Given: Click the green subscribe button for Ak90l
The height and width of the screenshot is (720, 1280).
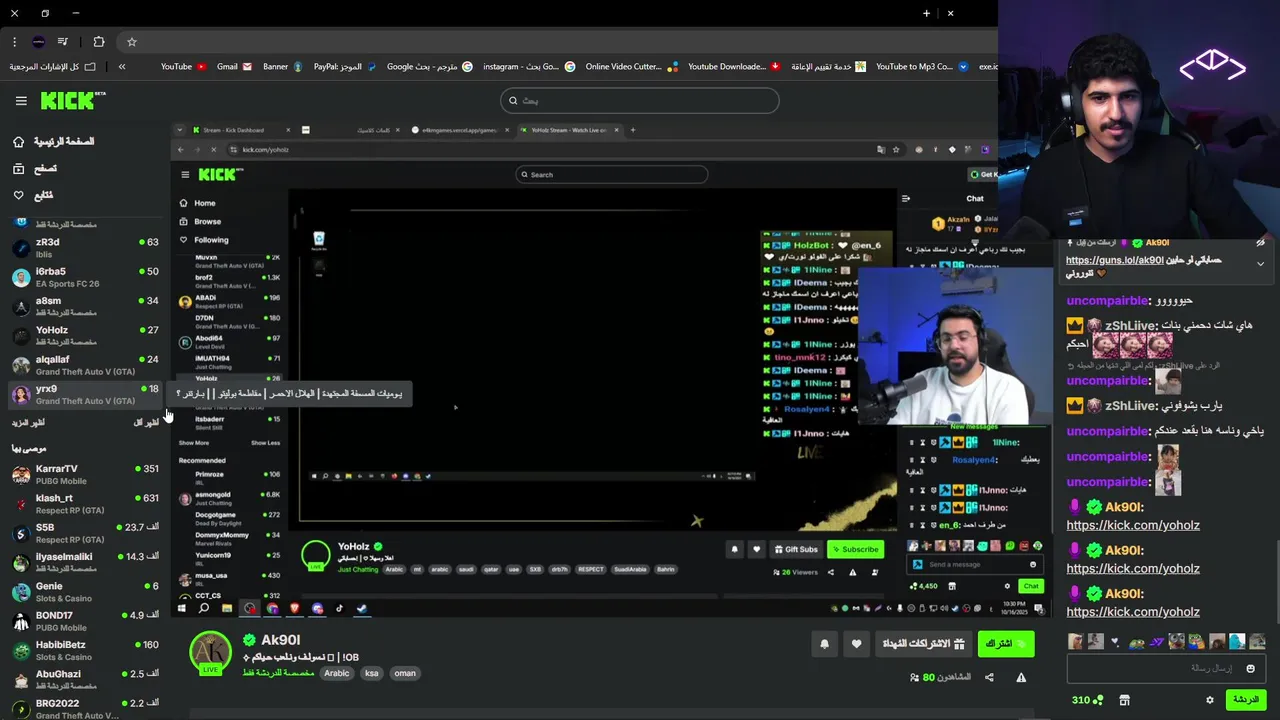Looking at the screenshot, I should (x=1005, y=644).
